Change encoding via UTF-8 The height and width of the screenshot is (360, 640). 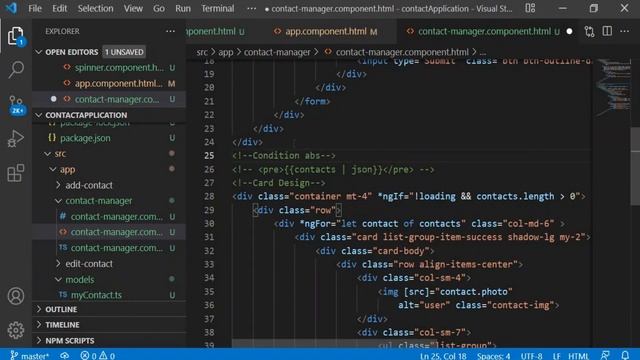(x=531, y=356)
